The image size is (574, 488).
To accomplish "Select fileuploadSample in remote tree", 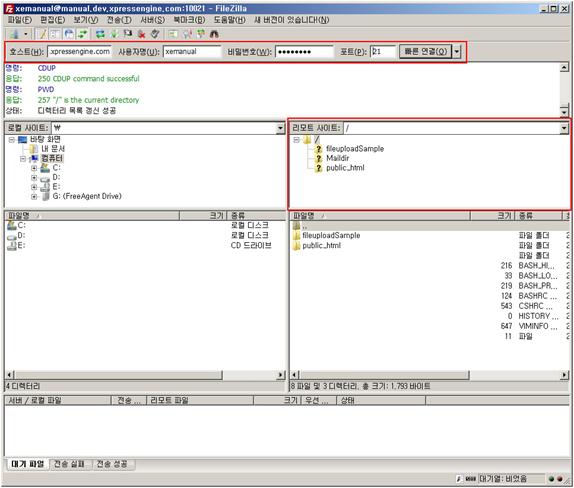I will coord(355,149).
